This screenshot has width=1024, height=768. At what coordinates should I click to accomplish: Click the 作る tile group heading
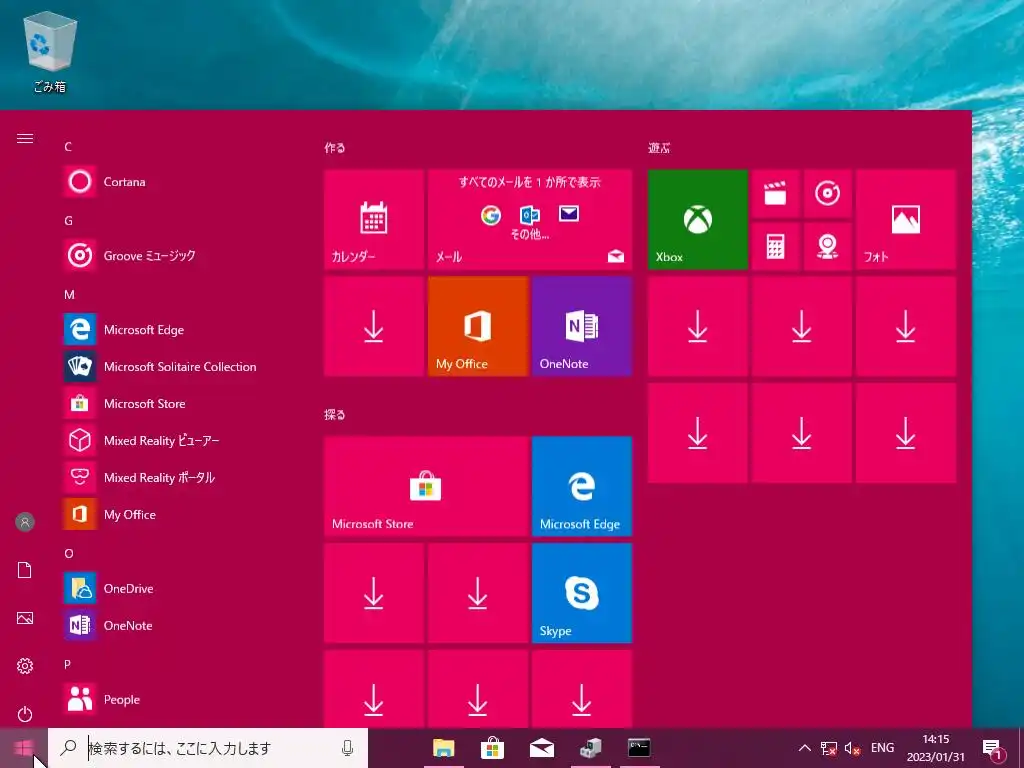tap(334, 148)
